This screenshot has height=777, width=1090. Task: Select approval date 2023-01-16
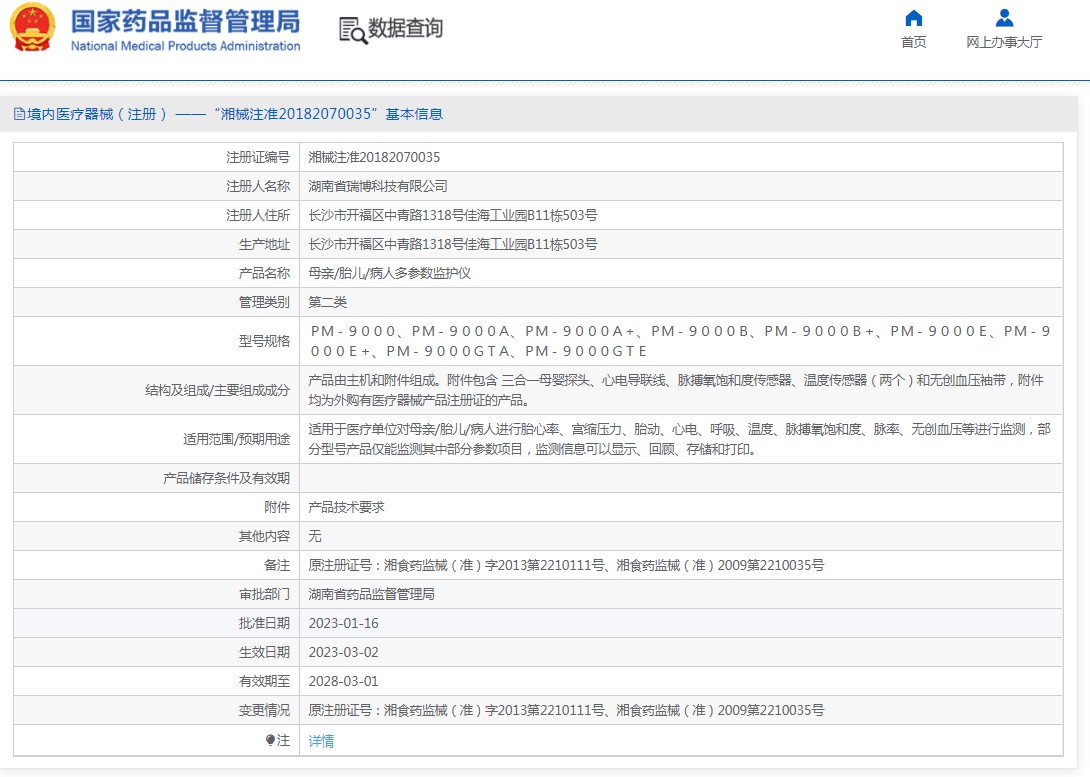click(x=343, y=623)
